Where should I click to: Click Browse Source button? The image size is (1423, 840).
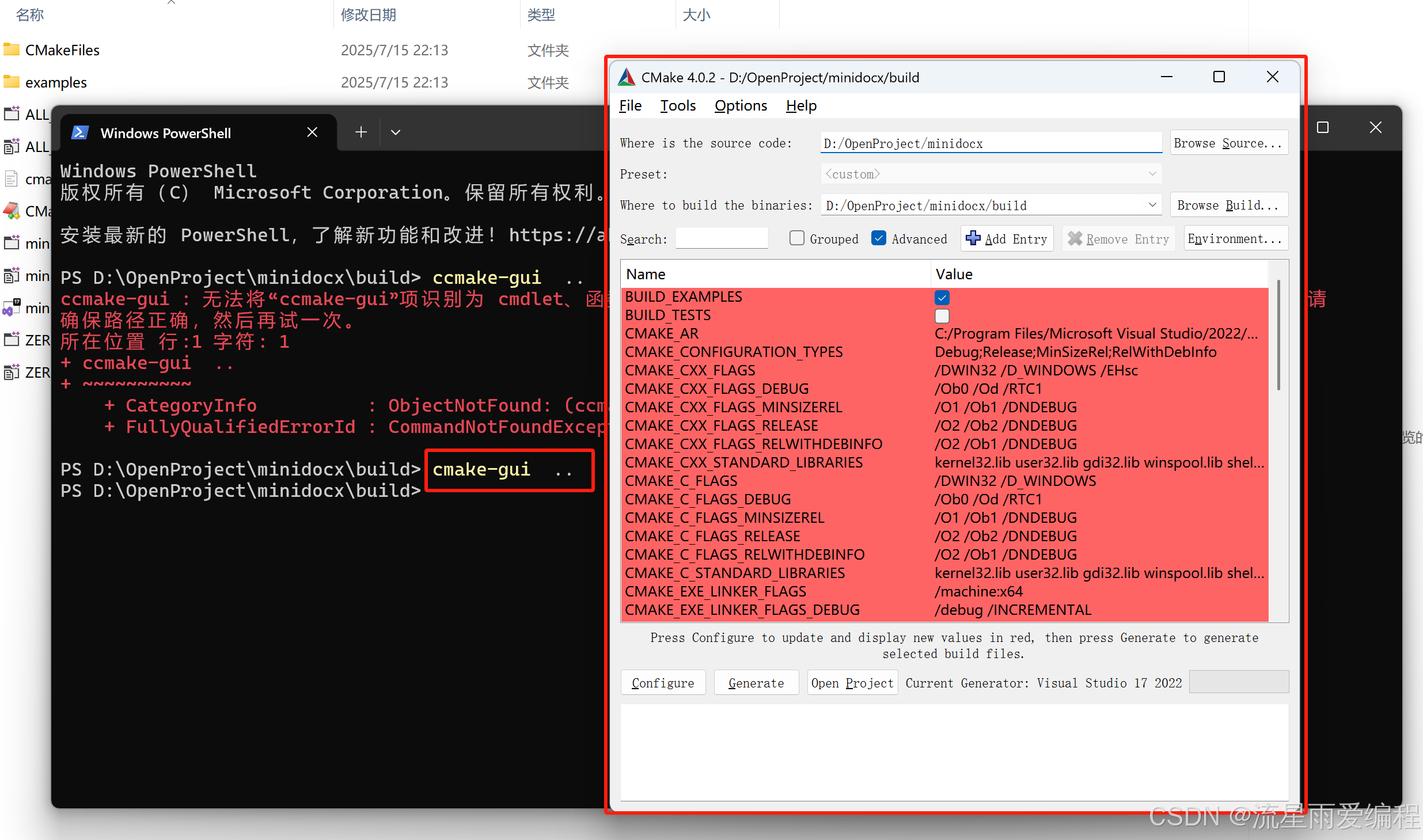(1229, 143)
